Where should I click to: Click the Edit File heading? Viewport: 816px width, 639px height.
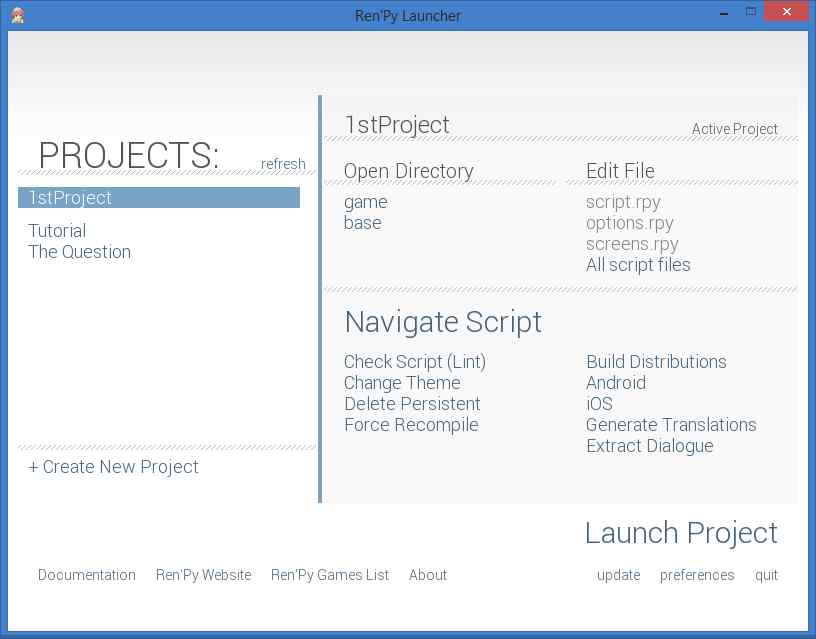coord(620,171)
